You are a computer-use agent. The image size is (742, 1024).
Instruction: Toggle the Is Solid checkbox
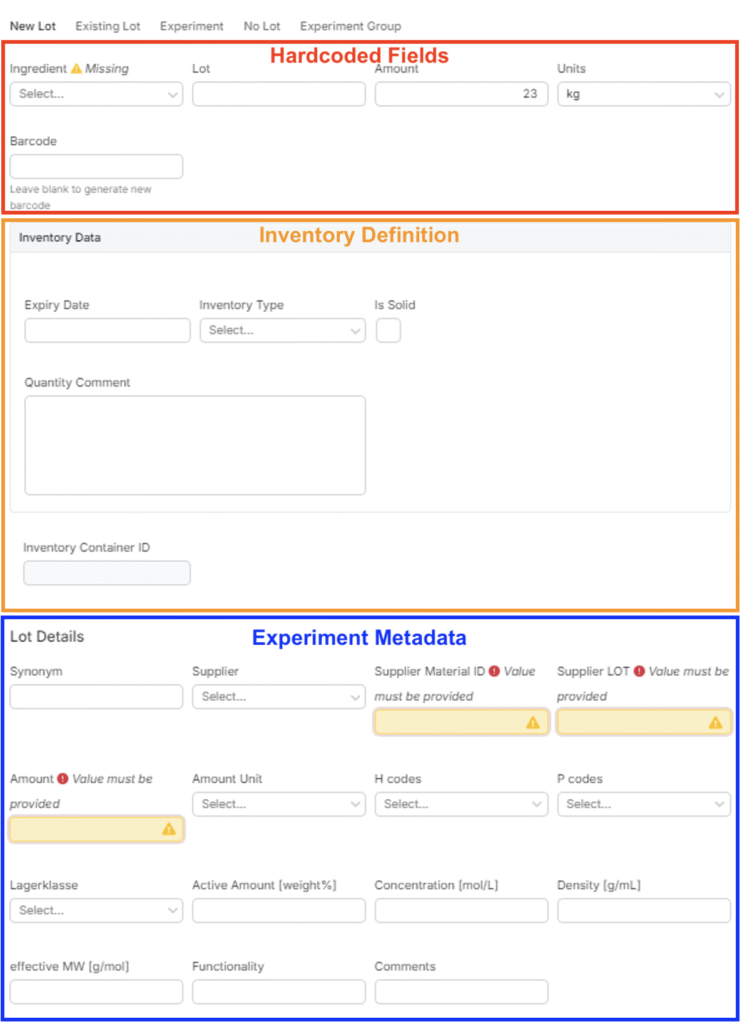click(x=388, y=330)
